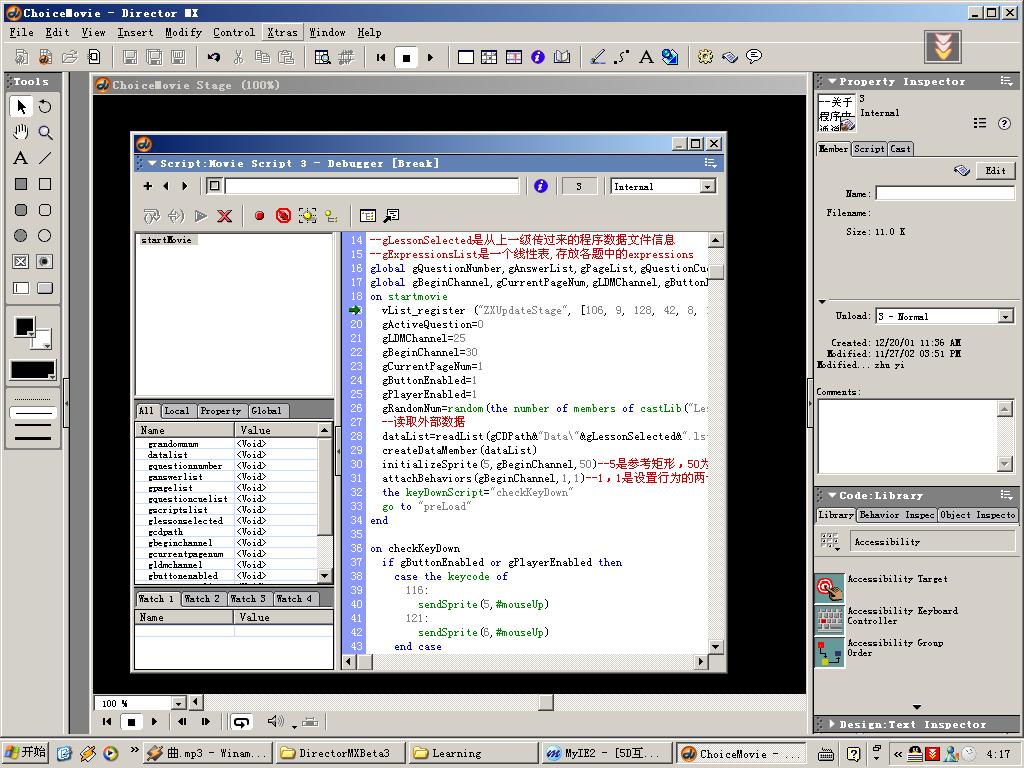This screenshot has width=1024, height=768.
Task: Select the Arrow tool in Tools palette
Action: (21, 106)
